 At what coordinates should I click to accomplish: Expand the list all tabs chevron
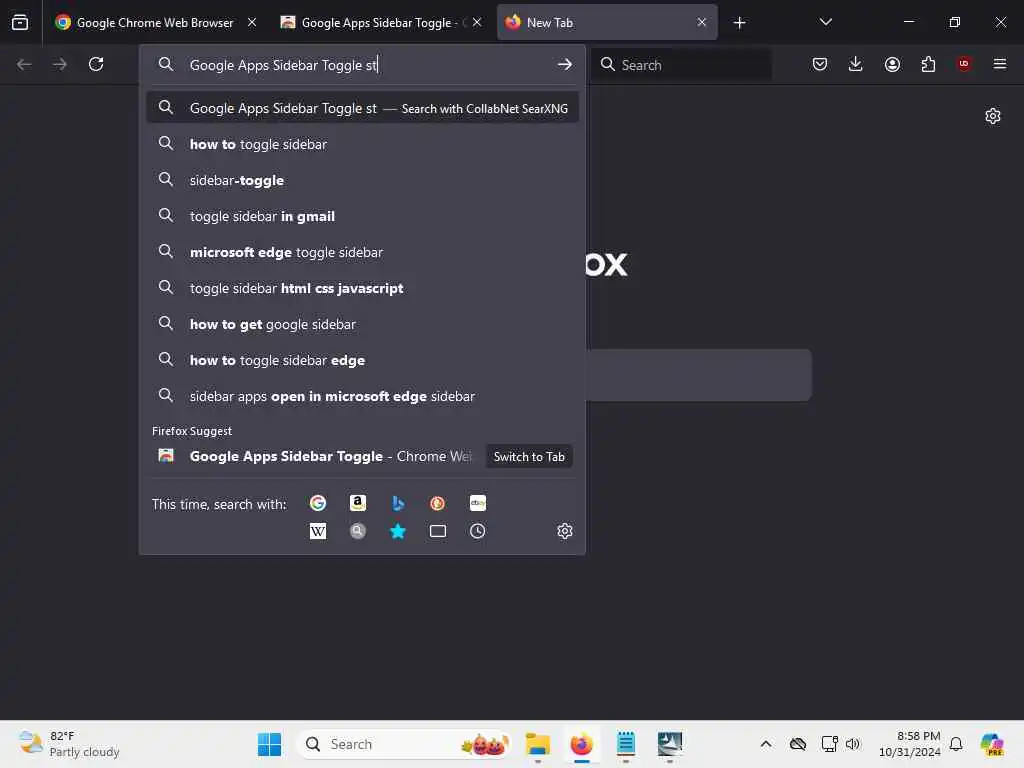[x=825, y=23]
